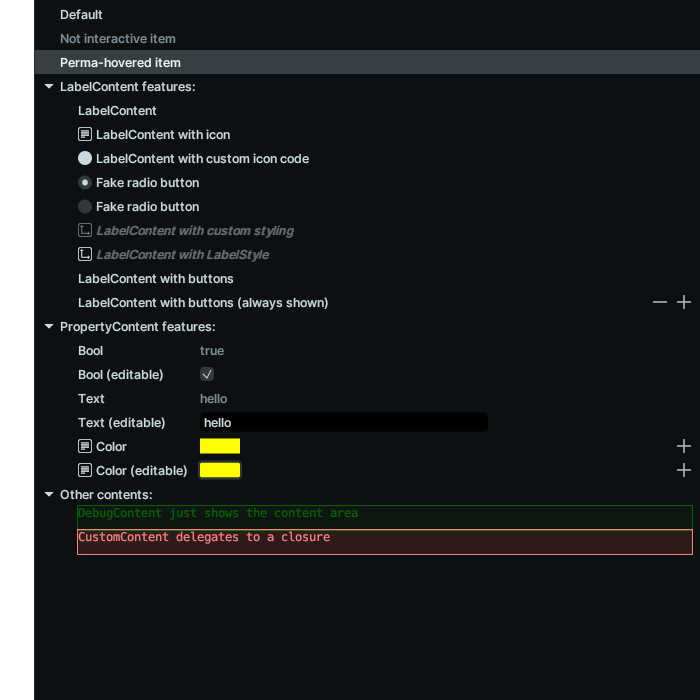Click the "LabelContent with buttons" item

point(155,279)
